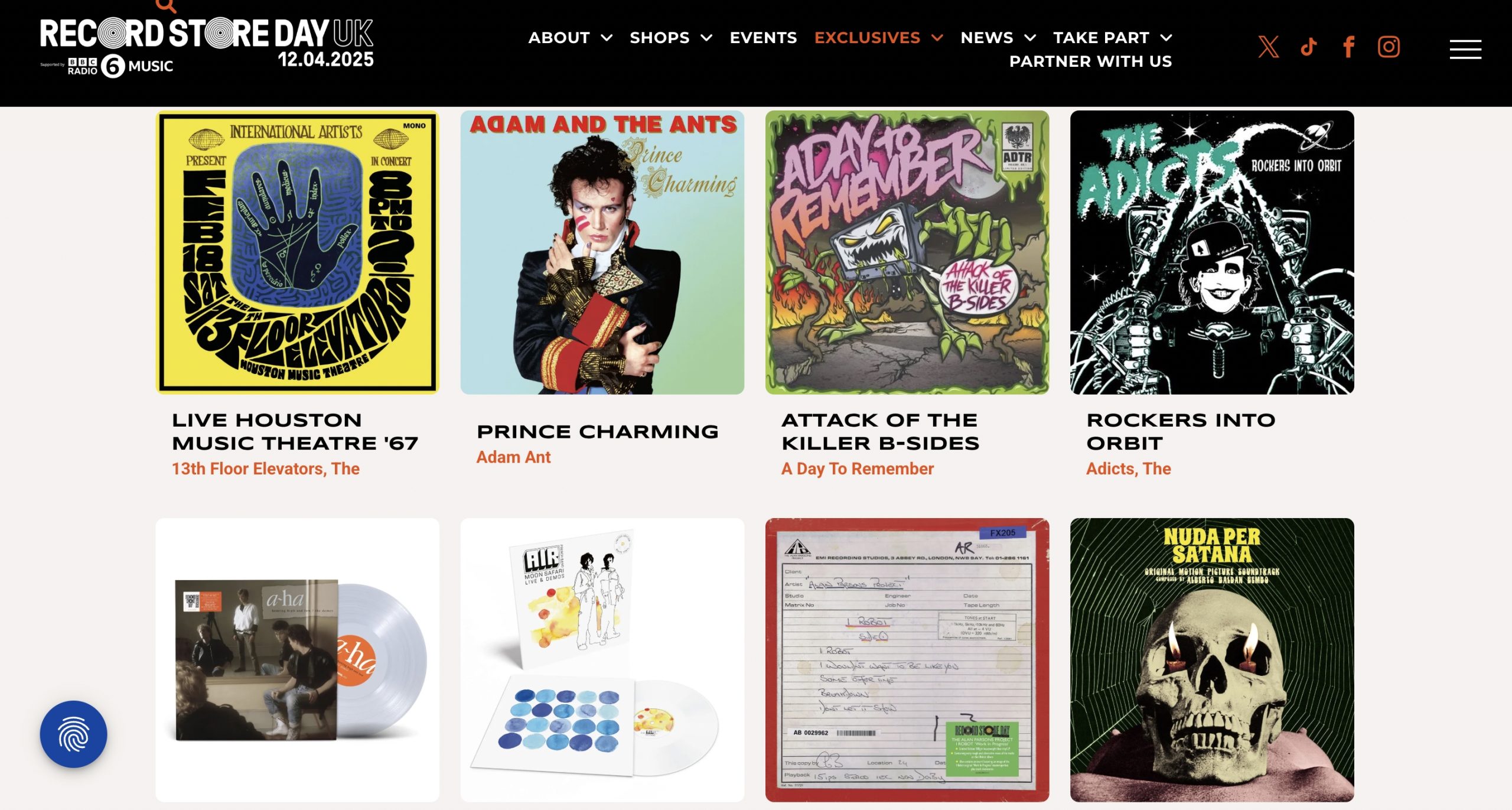Open the hamburger menu icon
This screenshot has height=810, width=1512.
pyautogui.click(x=1465, y=49)
